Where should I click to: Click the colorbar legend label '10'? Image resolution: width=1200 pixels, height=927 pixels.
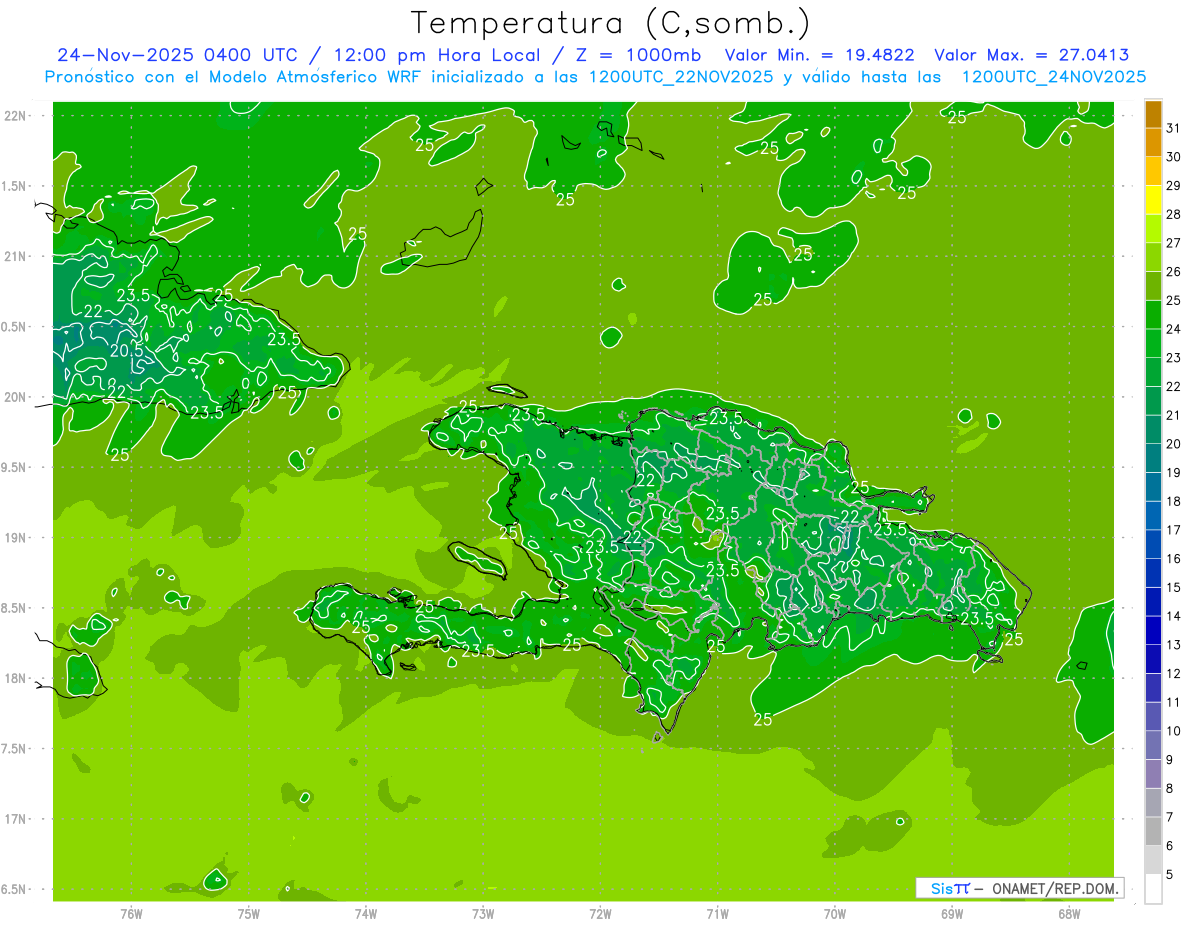(x=1173, y=731)
